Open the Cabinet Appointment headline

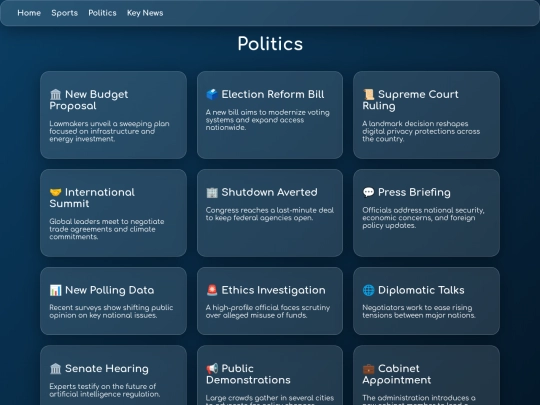(397, 374)
